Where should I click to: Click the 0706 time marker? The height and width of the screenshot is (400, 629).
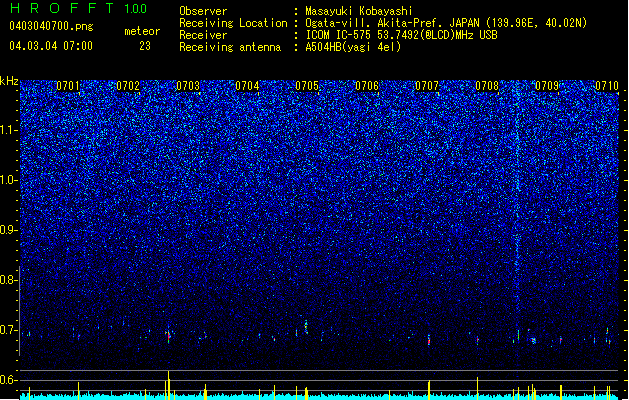click(367, 86)
